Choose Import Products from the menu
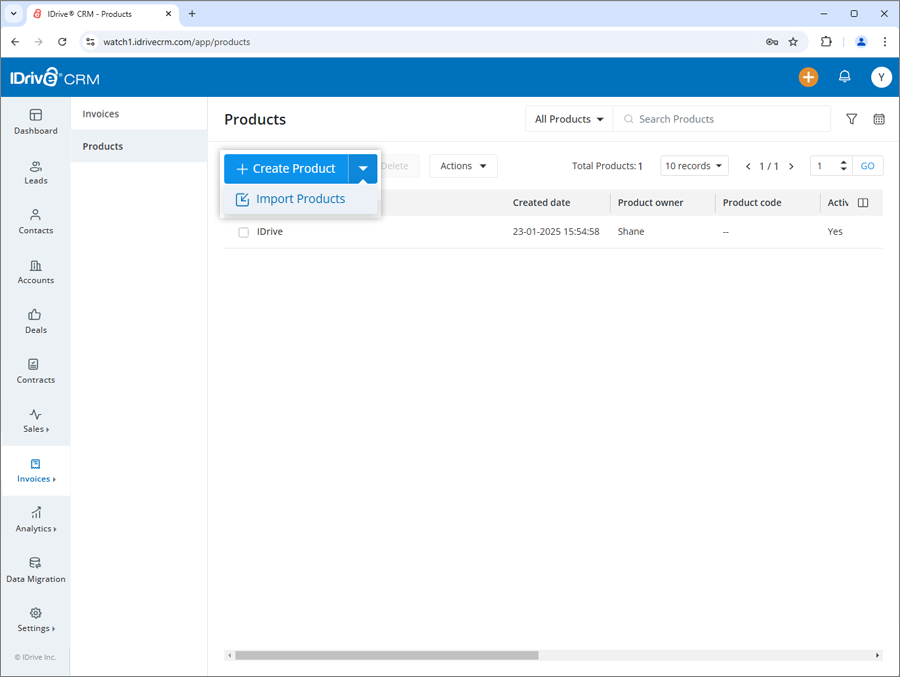This screenshot has width=900, height=677. click(x=300, y=199)
